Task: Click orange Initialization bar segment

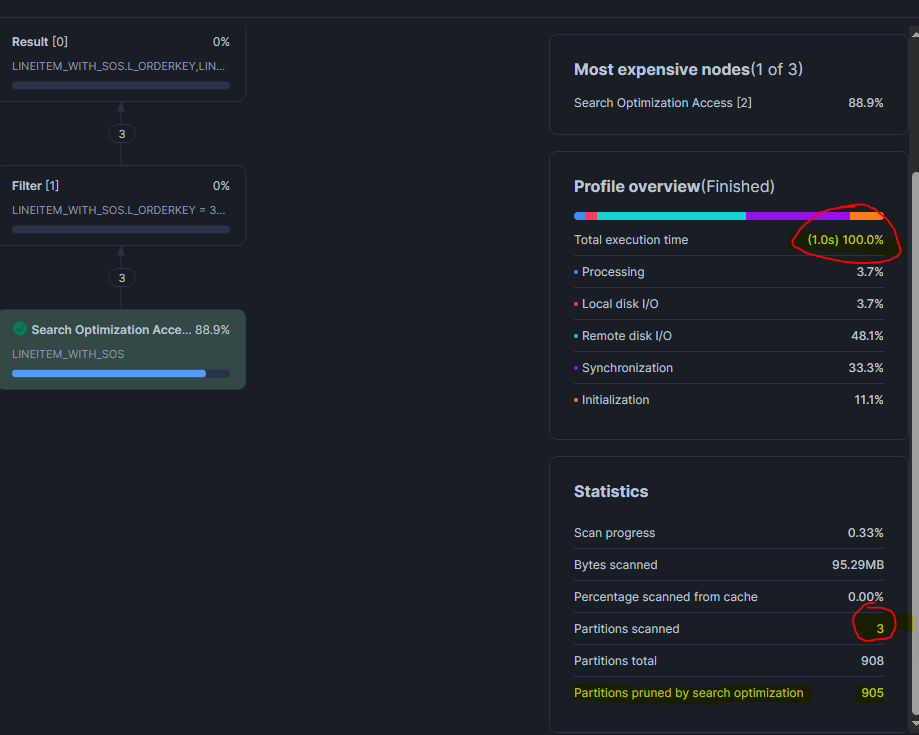Action: pos(866,216)
